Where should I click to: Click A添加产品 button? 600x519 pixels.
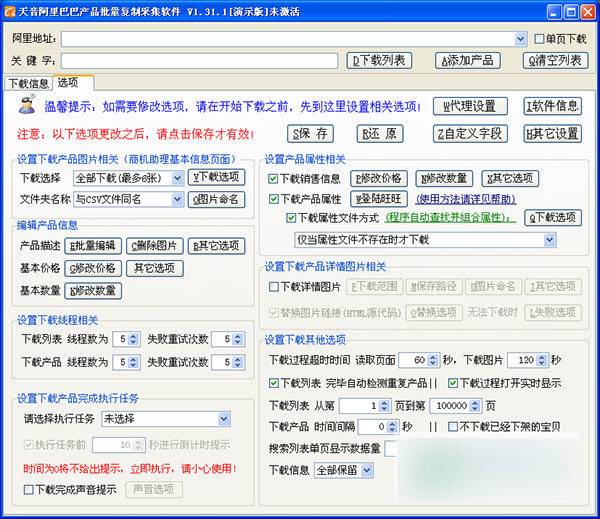(468, 60)
